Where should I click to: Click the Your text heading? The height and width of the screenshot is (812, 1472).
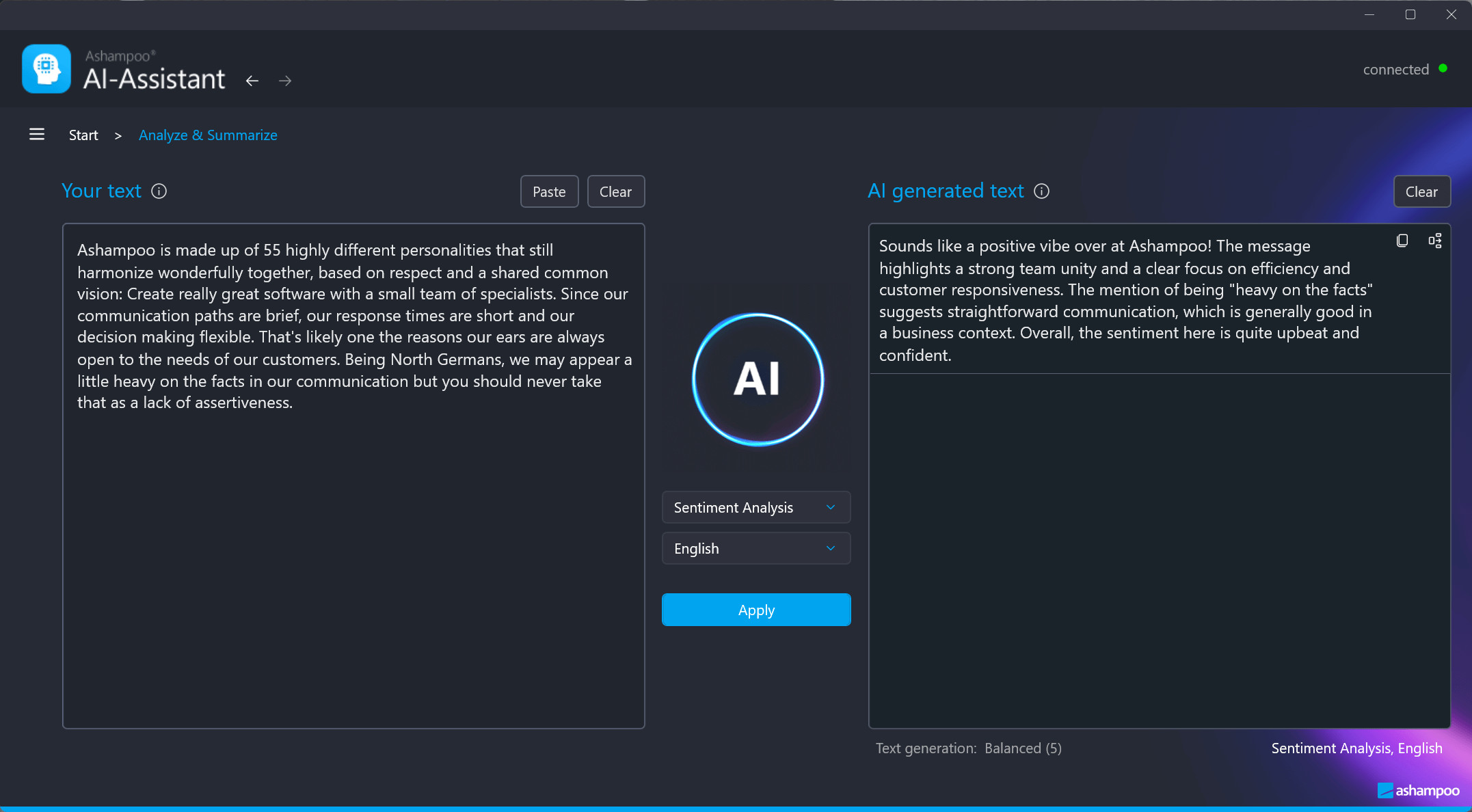[x=101, y=191]
